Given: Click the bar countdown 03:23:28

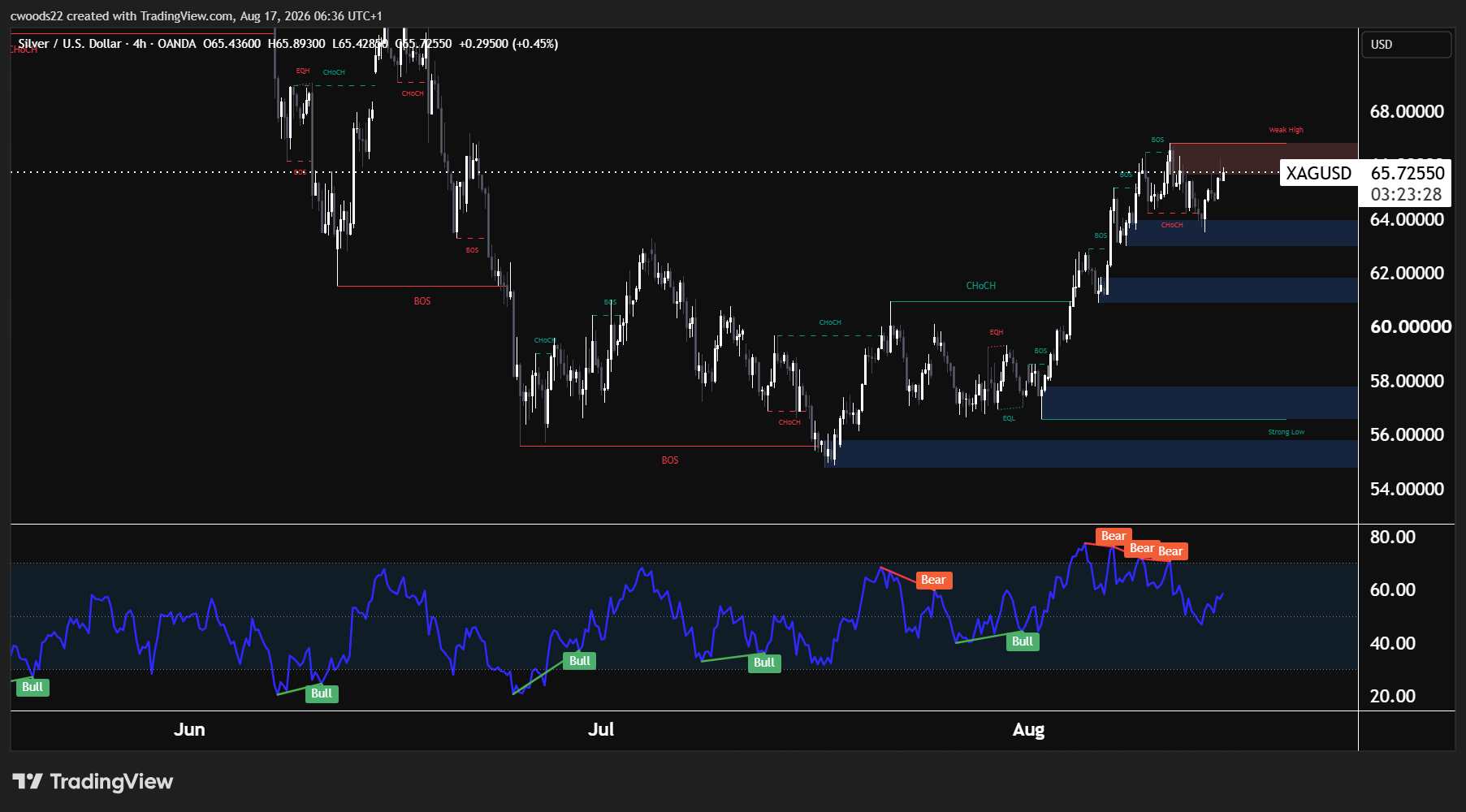Looking at the screenshot, I should pyautogui.click(x=1406, y=195).
